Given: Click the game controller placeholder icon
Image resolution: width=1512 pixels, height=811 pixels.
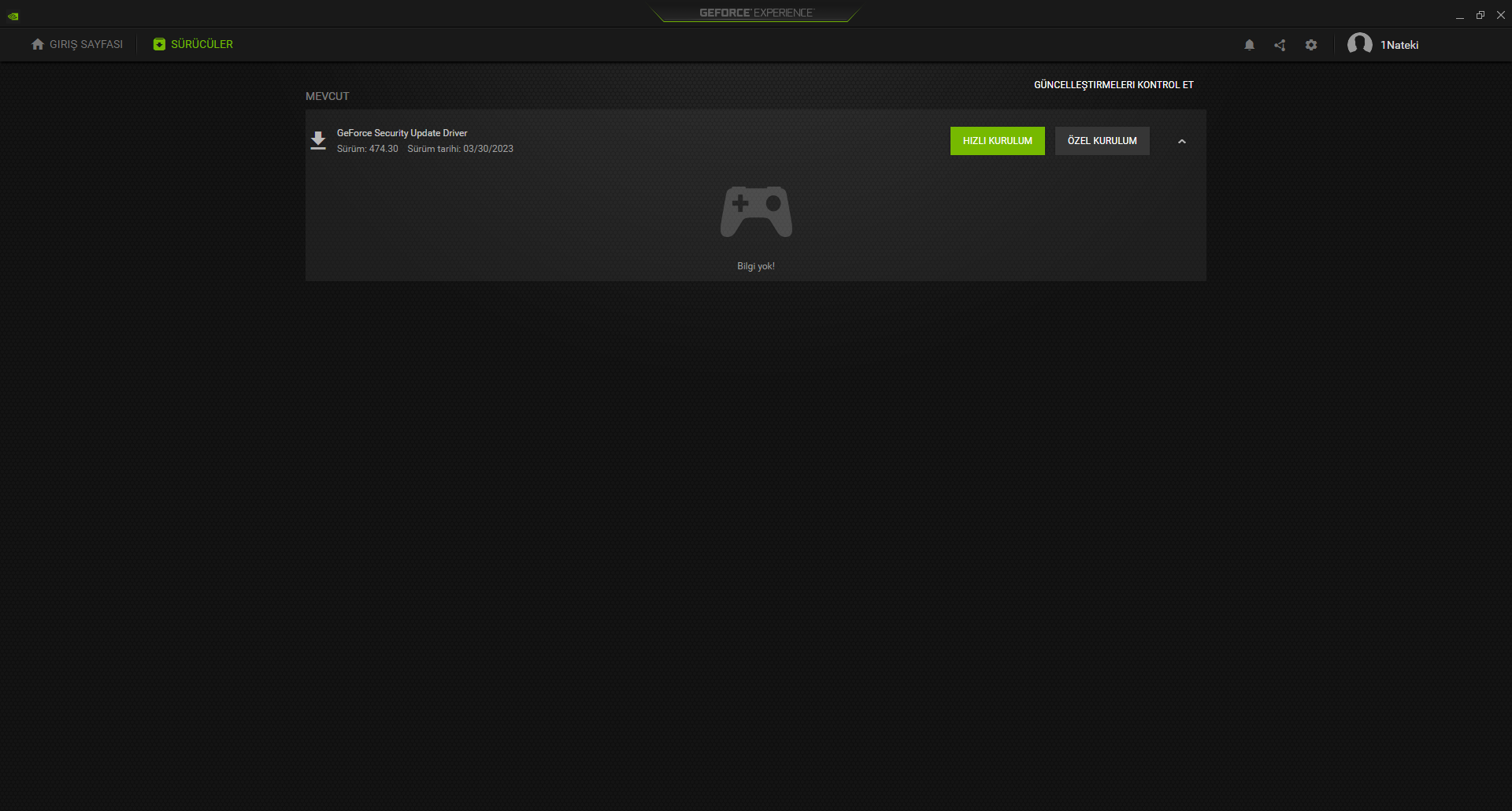Looking at the screenshot, I should tap(756, 212).
